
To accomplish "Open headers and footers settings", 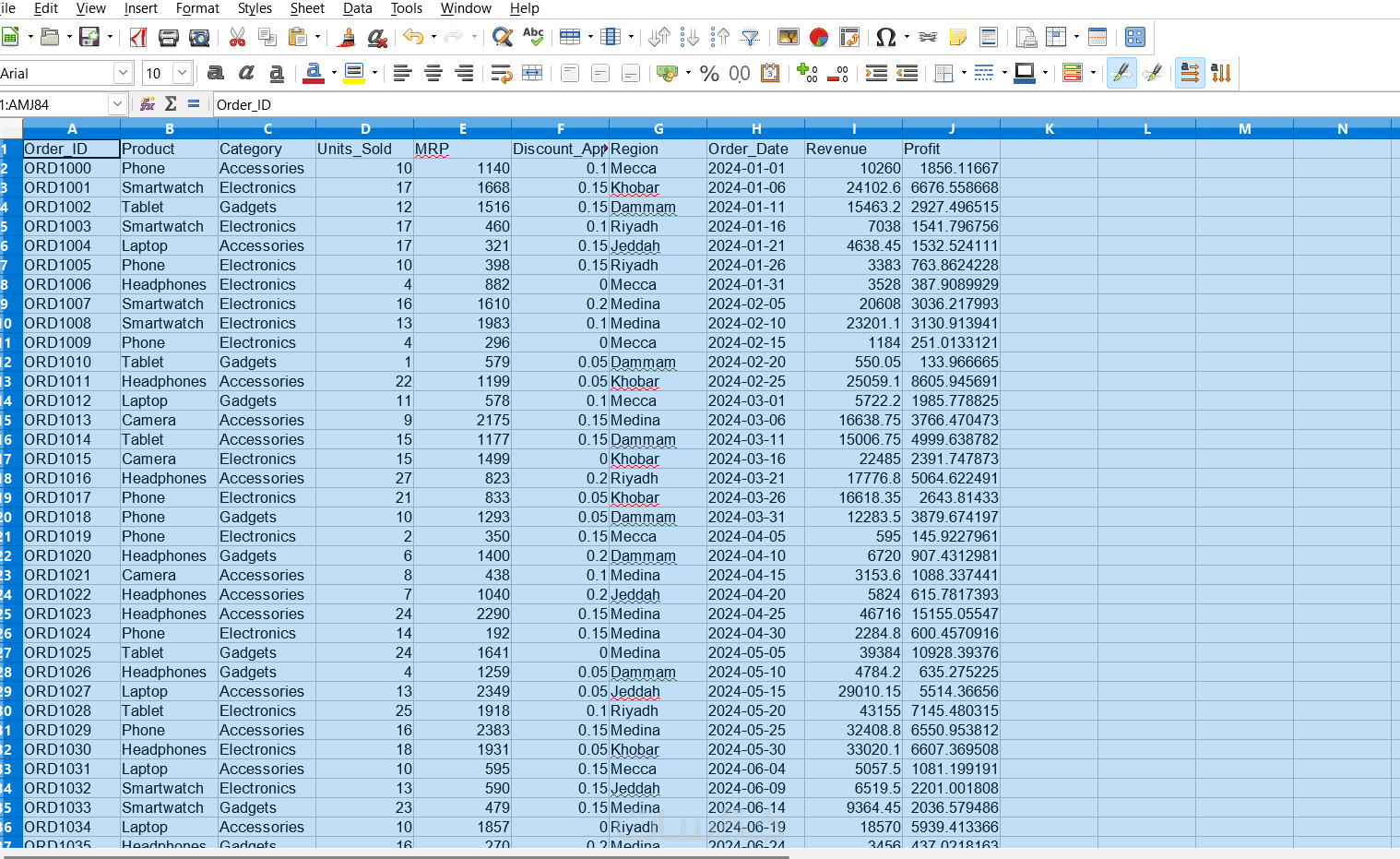I will click(x=989, y=37).
